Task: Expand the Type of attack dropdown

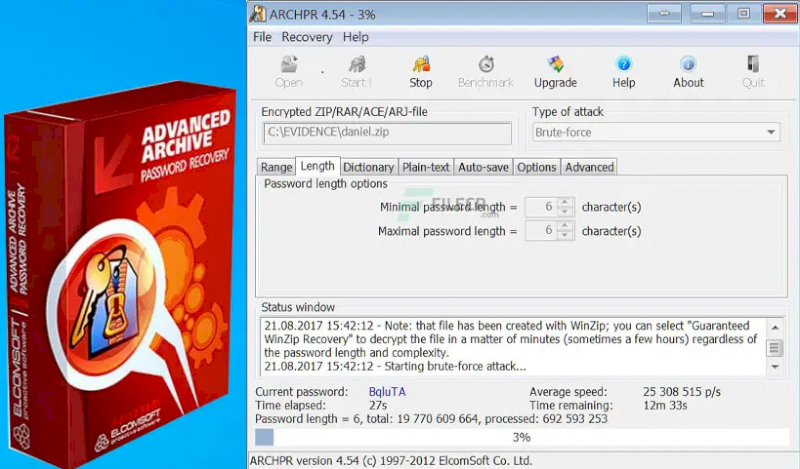Action: [656, 132]
